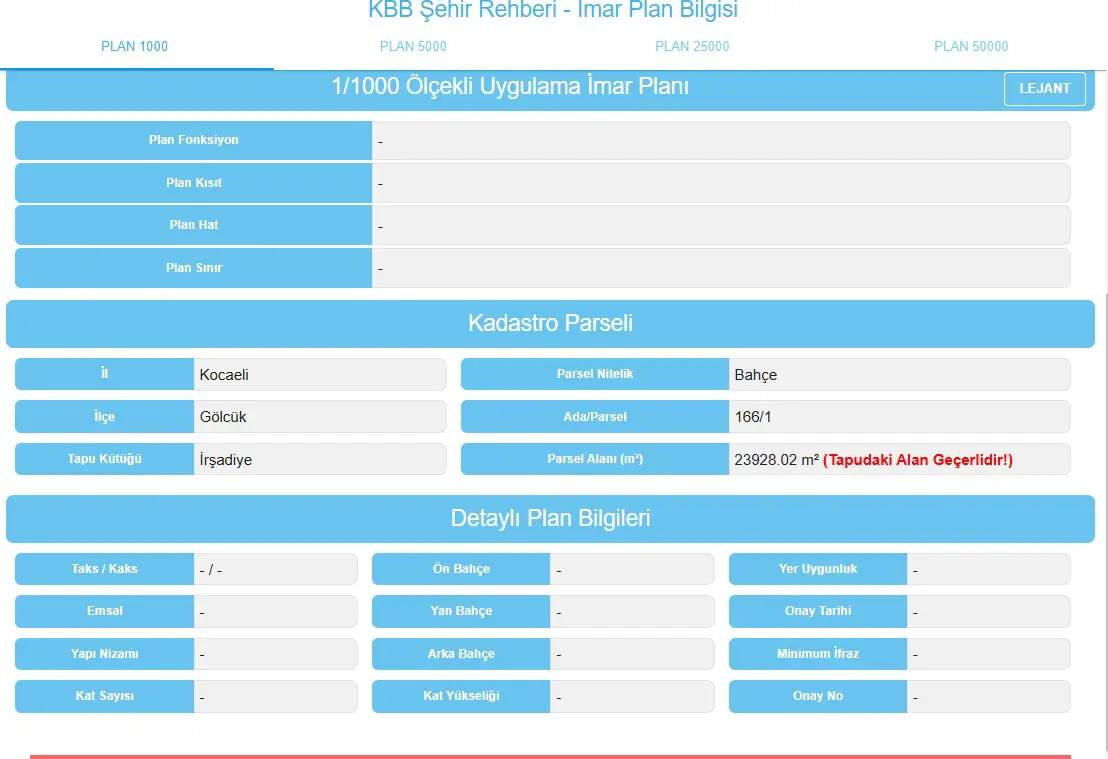Select the area value '23928.02 m²'

click(x=777, y=459)
